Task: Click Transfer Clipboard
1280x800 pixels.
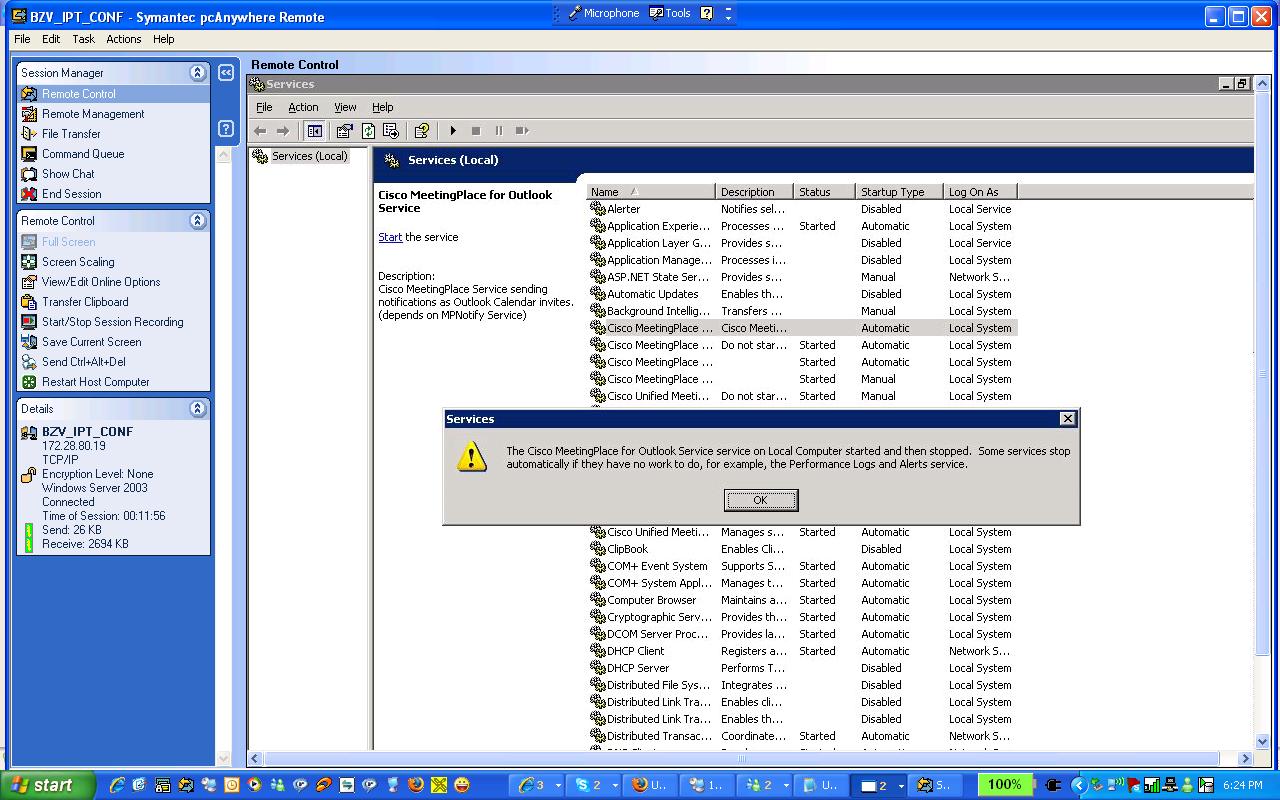Action: 85,302
